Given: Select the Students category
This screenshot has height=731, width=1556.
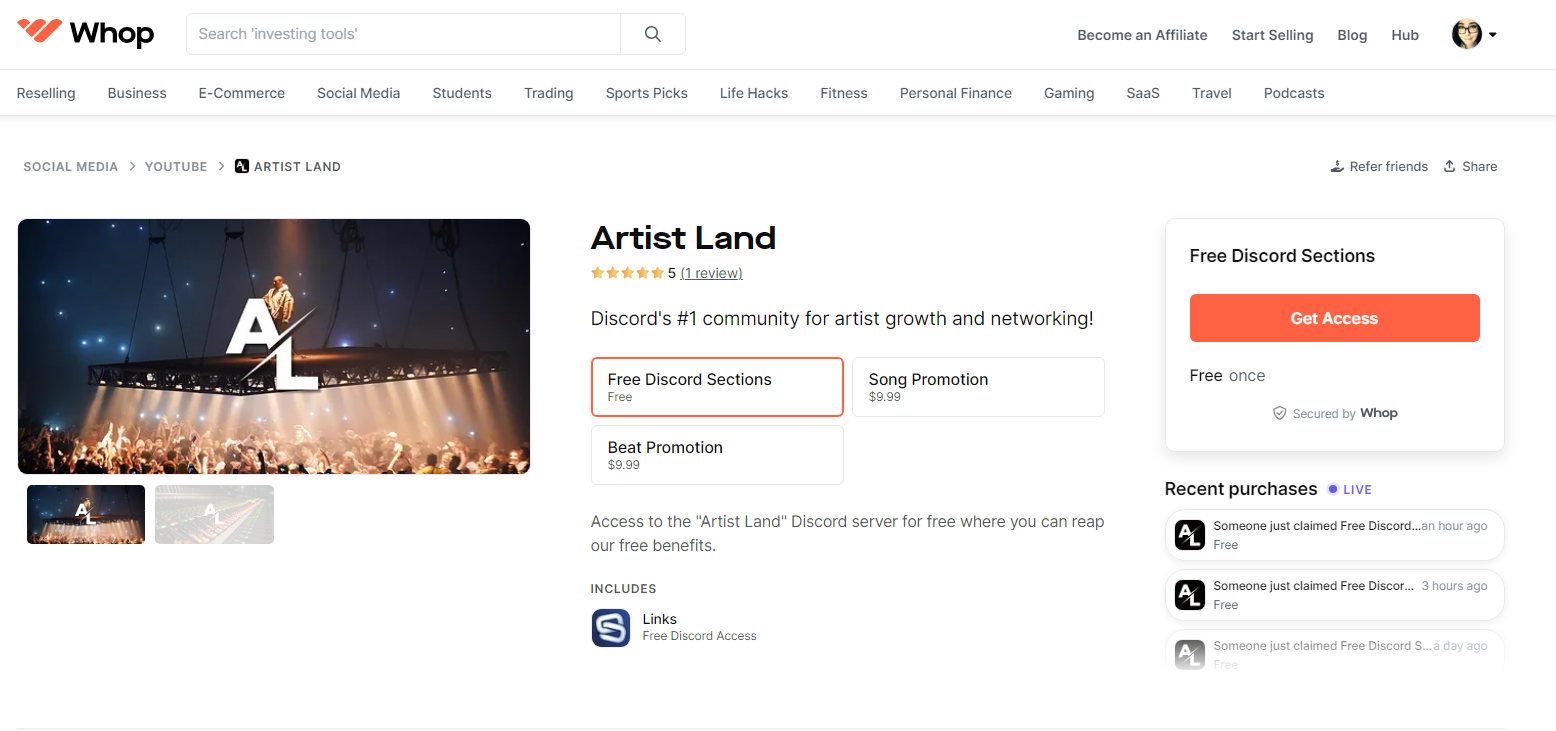Looking at the screenshot, I should tap(462, 93).
